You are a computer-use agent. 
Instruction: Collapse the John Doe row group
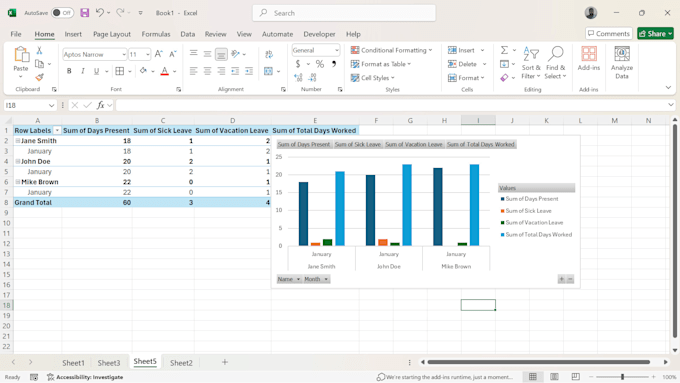click(18, 161)
